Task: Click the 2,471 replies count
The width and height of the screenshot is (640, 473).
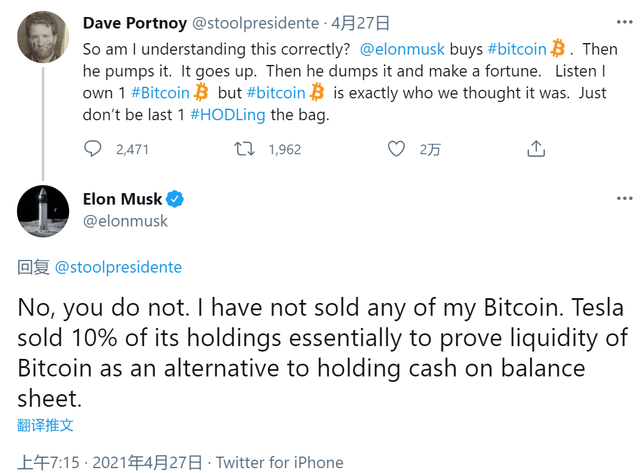Action: 132,149
